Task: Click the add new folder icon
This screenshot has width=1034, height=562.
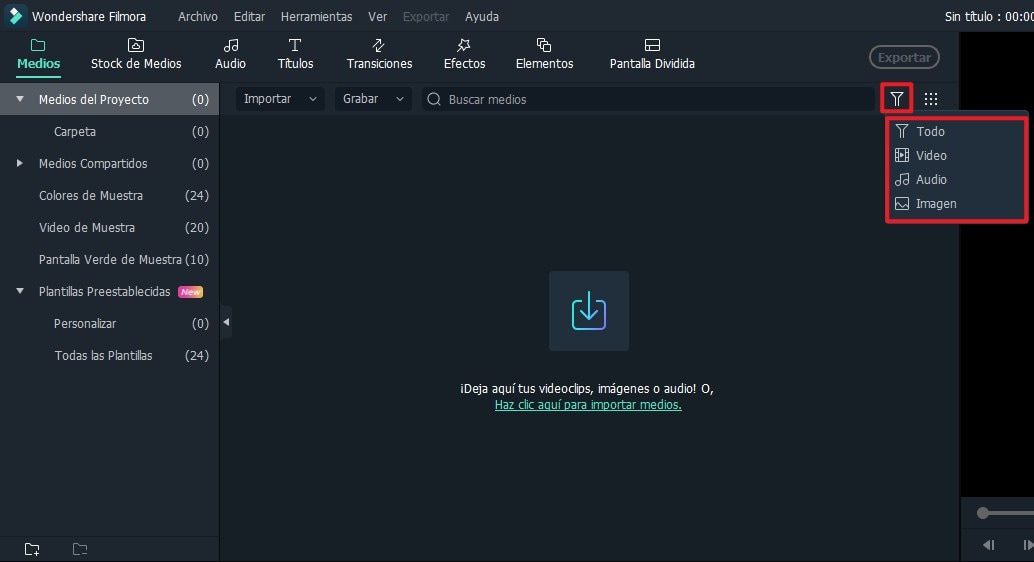Action: pyautogui.click(x=32, y=549)
